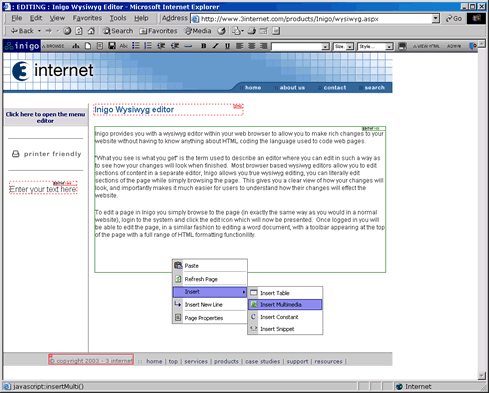Screen dimensions: 489x393
Task: Click the View HTML button
Action: click(x=426, y=46)
